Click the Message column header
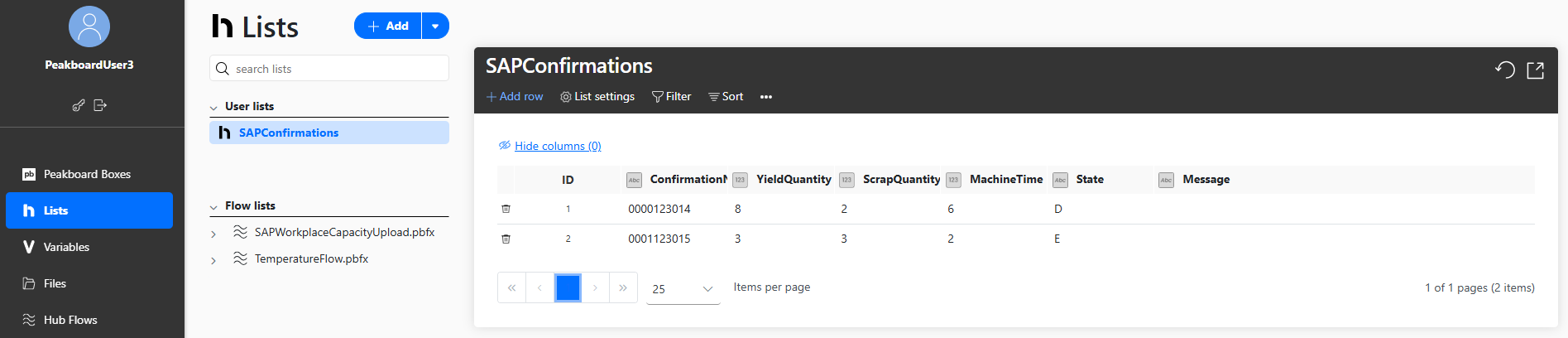This screenshot has width=1568, height=338. point(1345,180)
